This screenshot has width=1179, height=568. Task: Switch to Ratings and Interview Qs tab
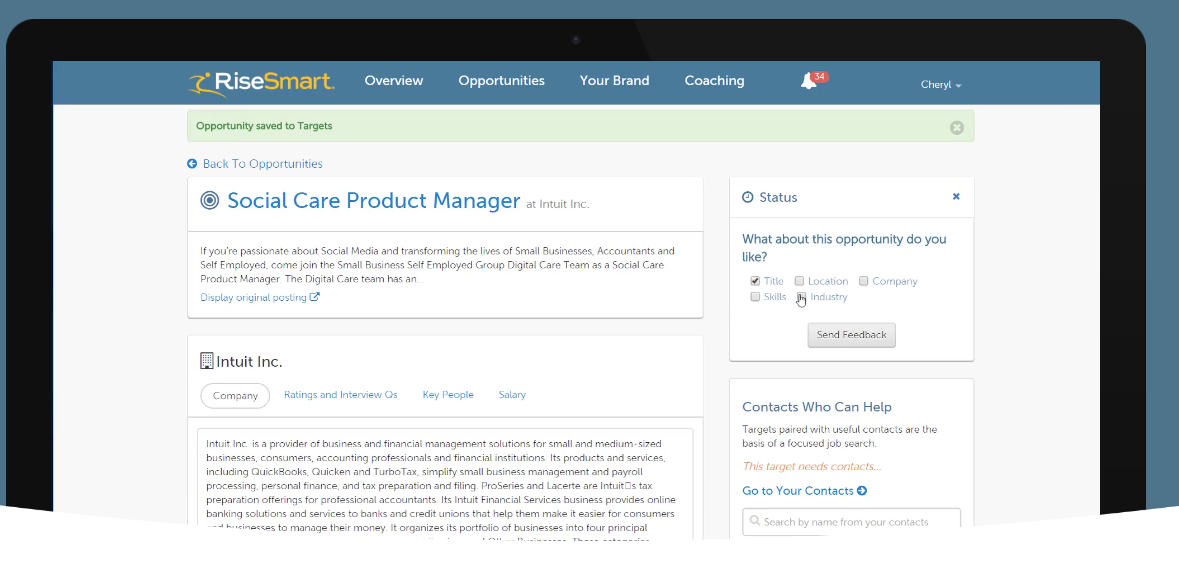coord(340,395)
